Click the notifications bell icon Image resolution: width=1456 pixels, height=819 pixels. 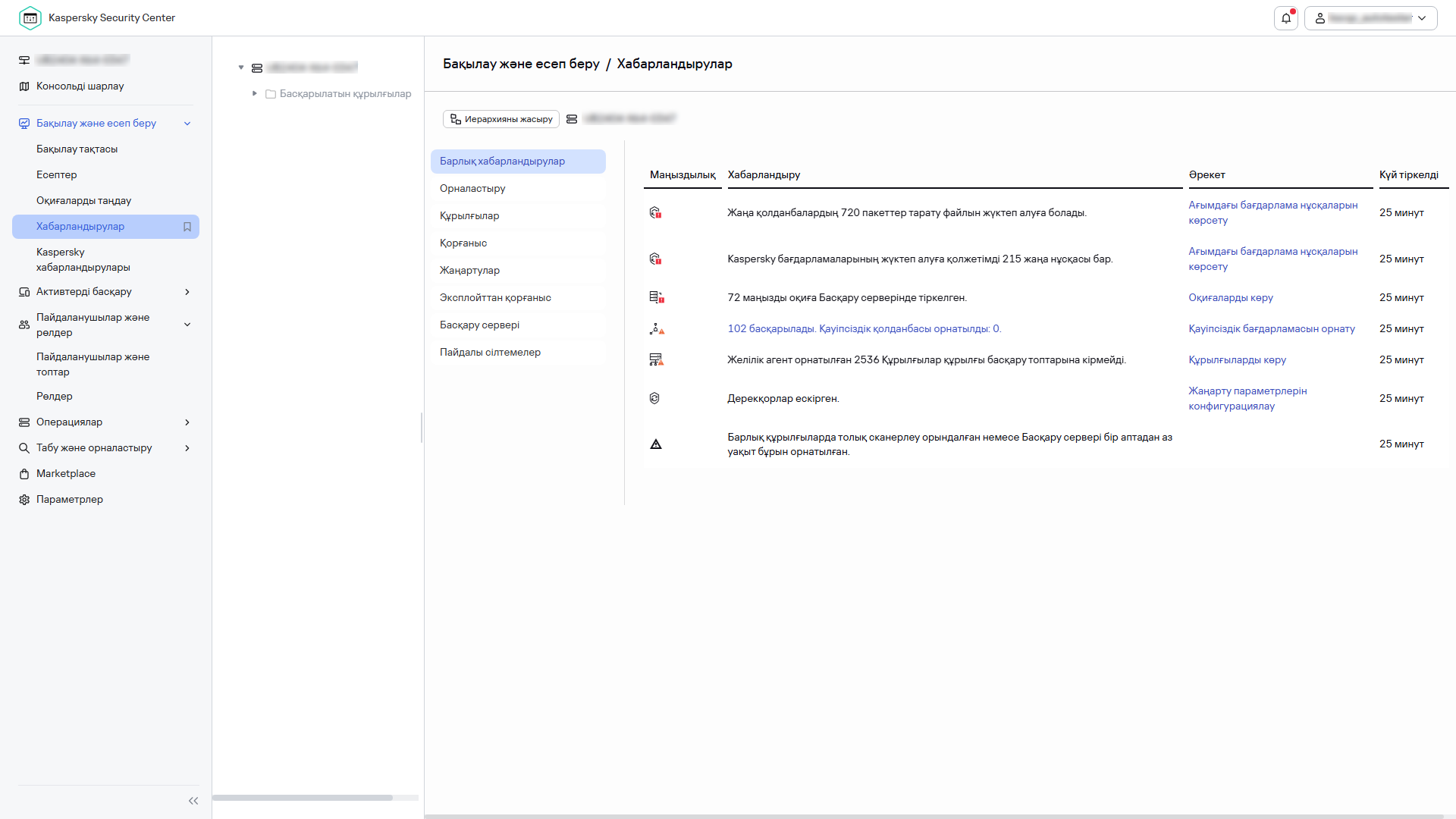1286,18
